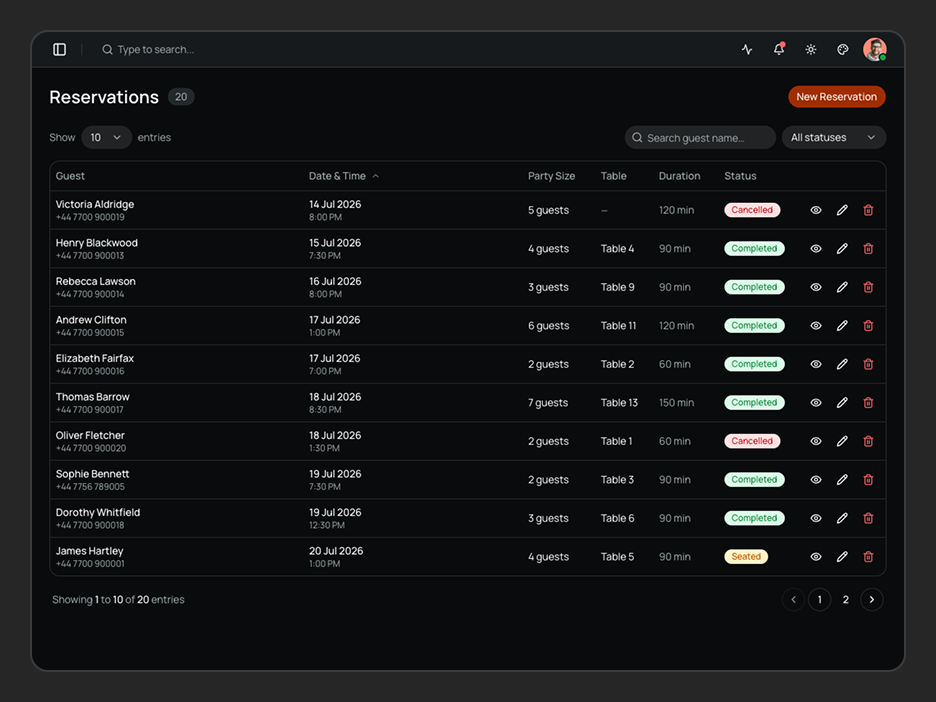Select guest name Sophie Bennett
Screen dimensions: 936x702
click(93, 474)
